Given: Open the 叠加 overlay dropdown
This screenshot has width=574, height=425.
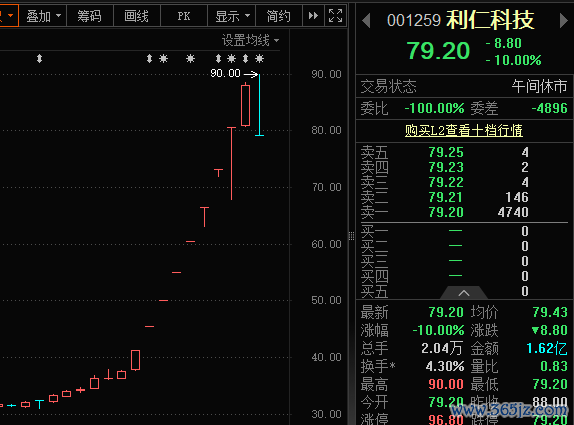Looking at the screenshot, I should 43,16.
